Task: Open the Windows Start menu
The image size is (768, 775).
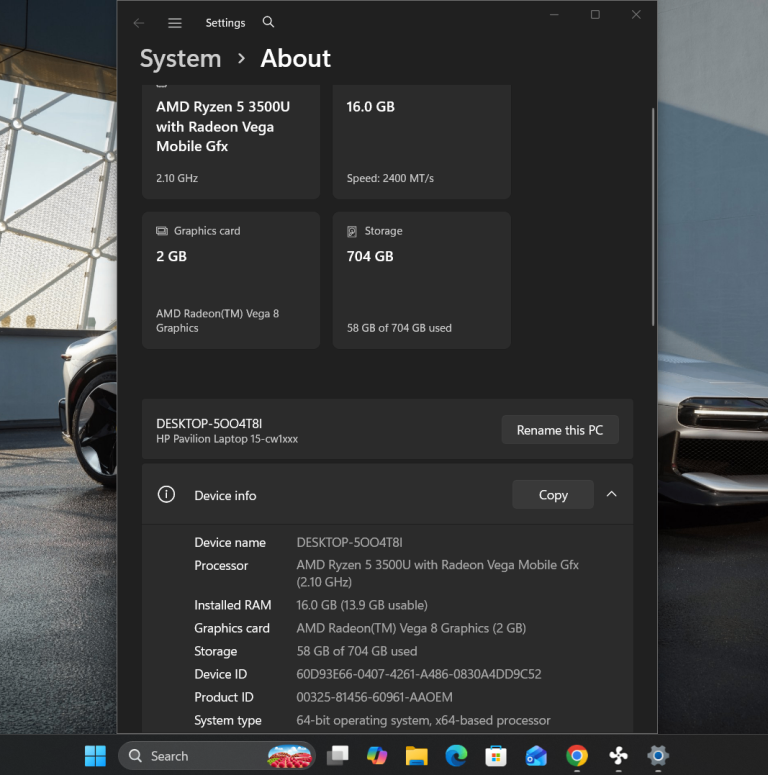Action: coord(95,756)
